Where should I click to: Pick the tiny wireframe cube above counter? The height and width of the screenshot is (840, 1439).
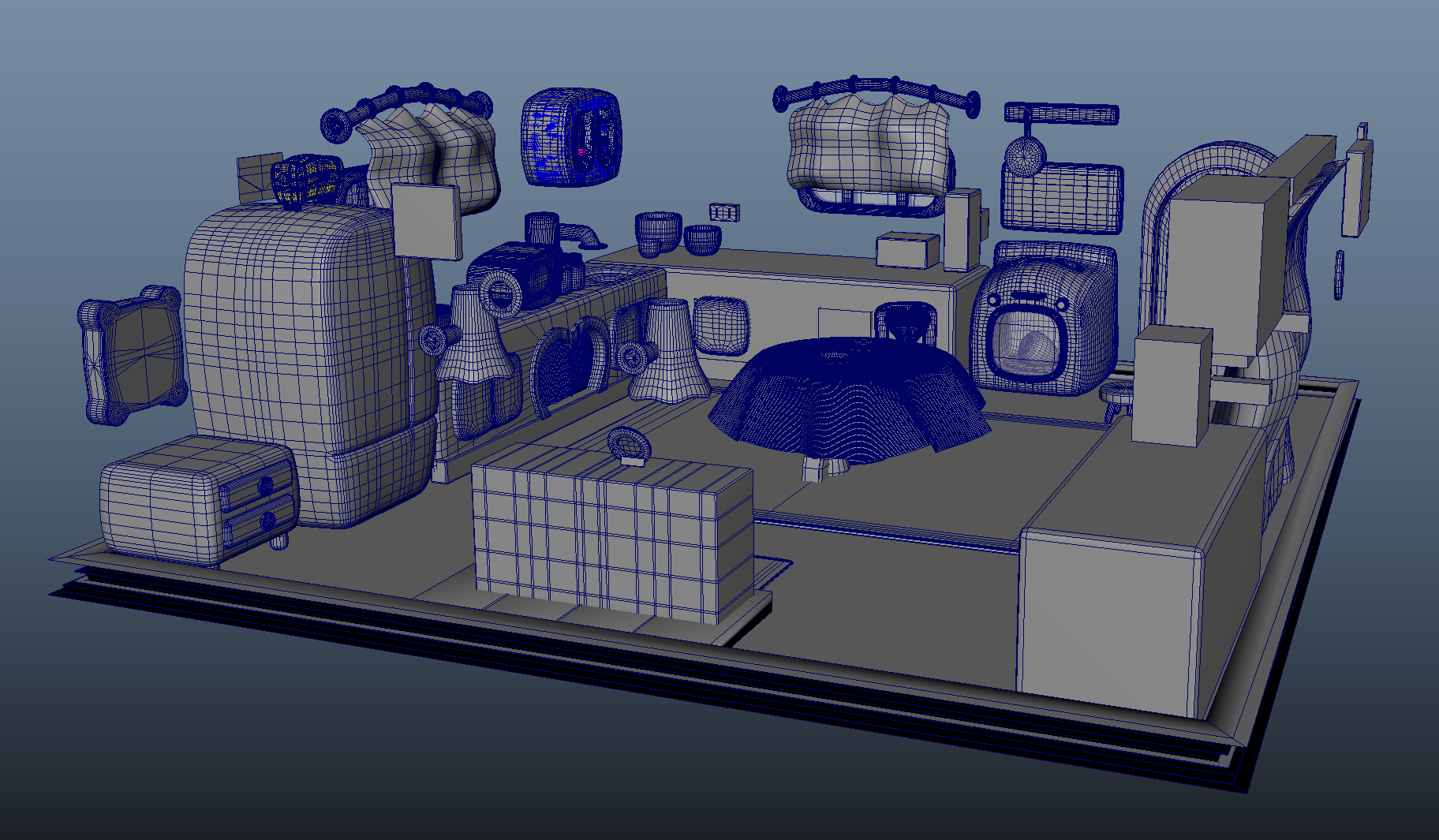[724, 211]
